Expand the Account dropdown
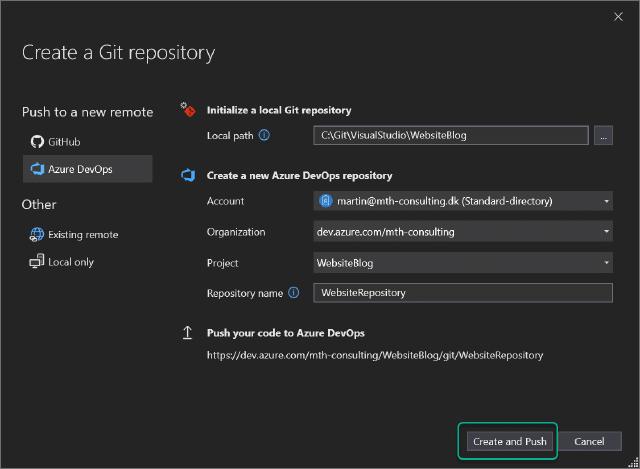This screenshot has height=469, width=640. (x=606, y=201)
